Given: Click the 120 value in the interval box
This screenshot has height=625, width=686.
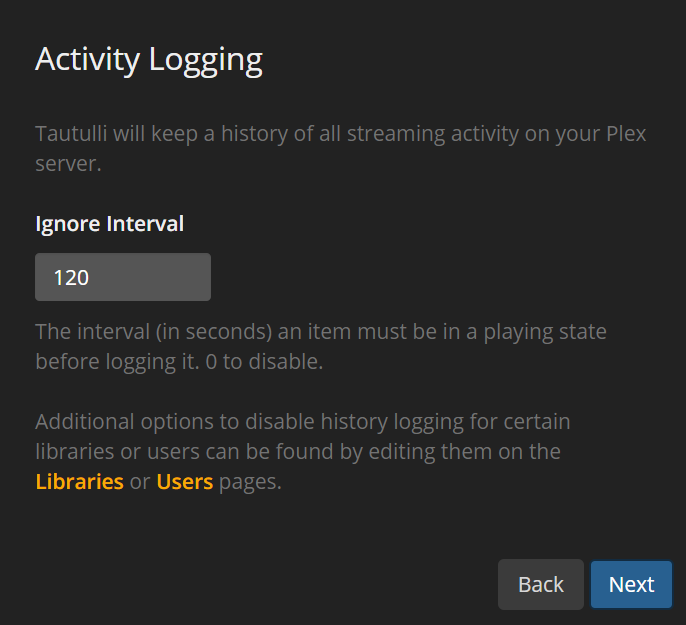Looking at the screenshot, I should coord(71,277).
